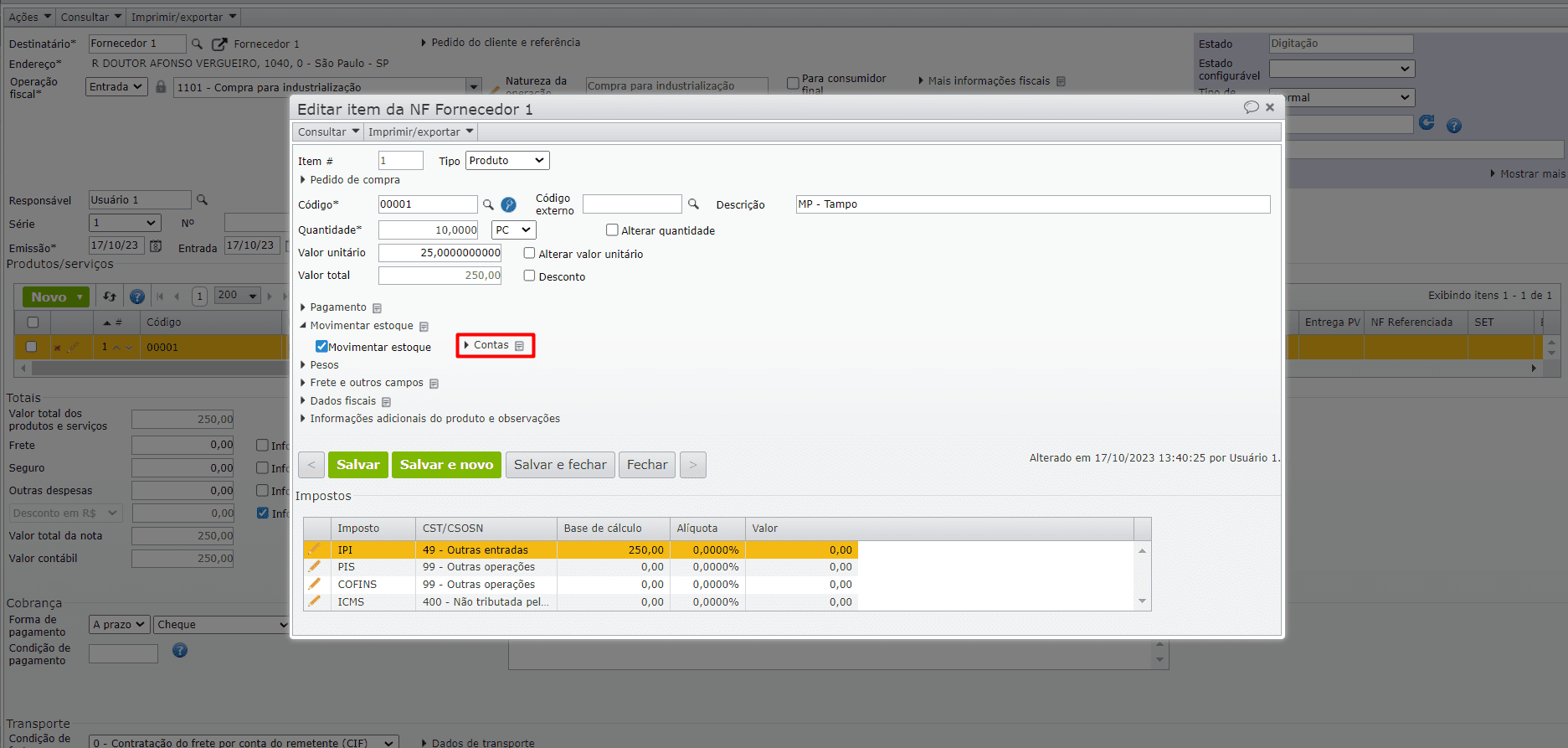1568x748 pixels.
Task: Open the Consultar menu in the dialog
Action: tap(328, 132)
